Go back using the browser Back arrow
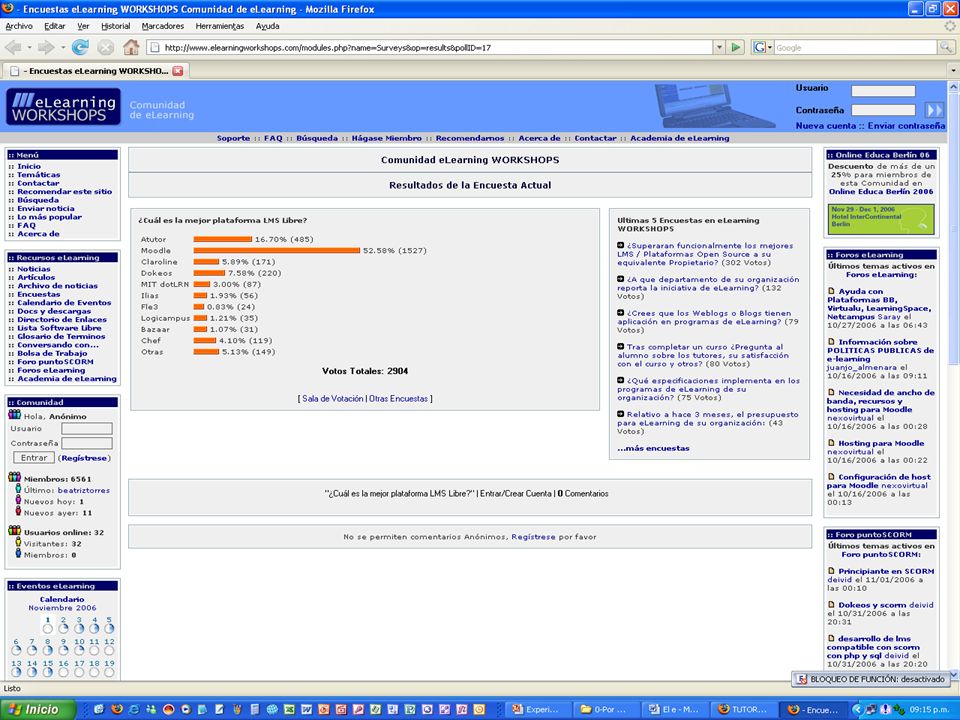The height and width of the screenshot is (720, 960). click(12, 47)
